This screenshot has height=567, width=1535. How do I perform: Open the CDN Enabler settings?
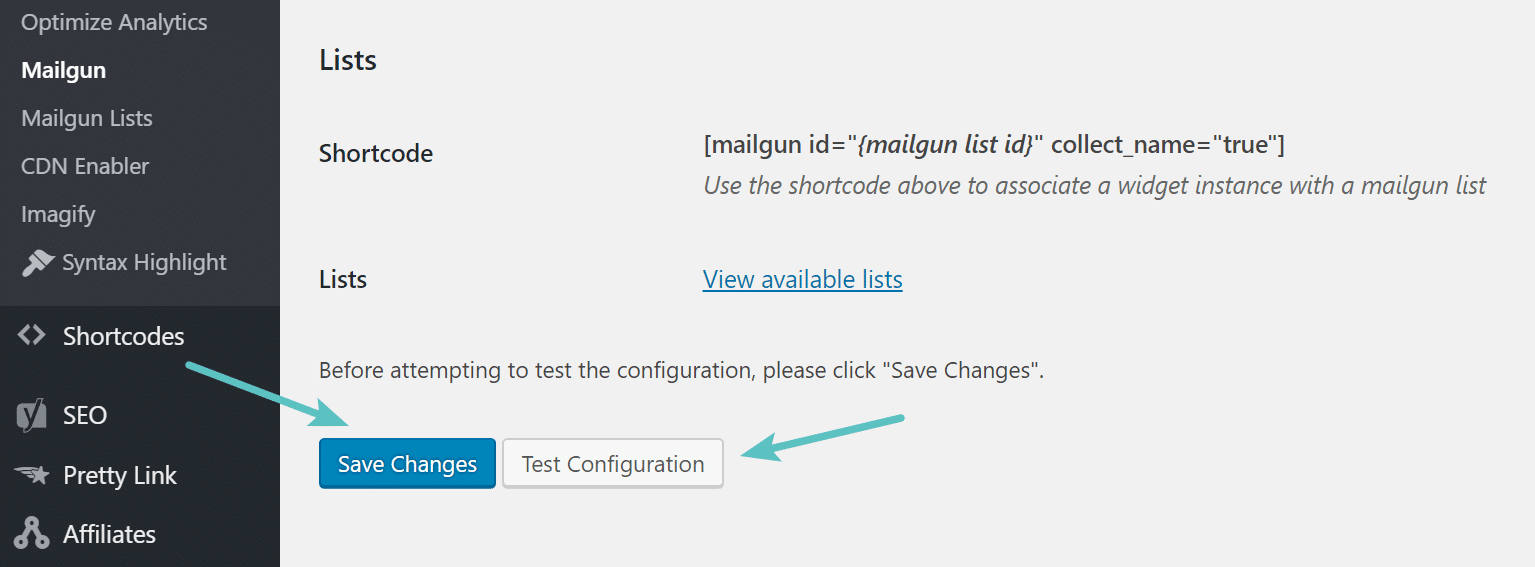point(85,166)
